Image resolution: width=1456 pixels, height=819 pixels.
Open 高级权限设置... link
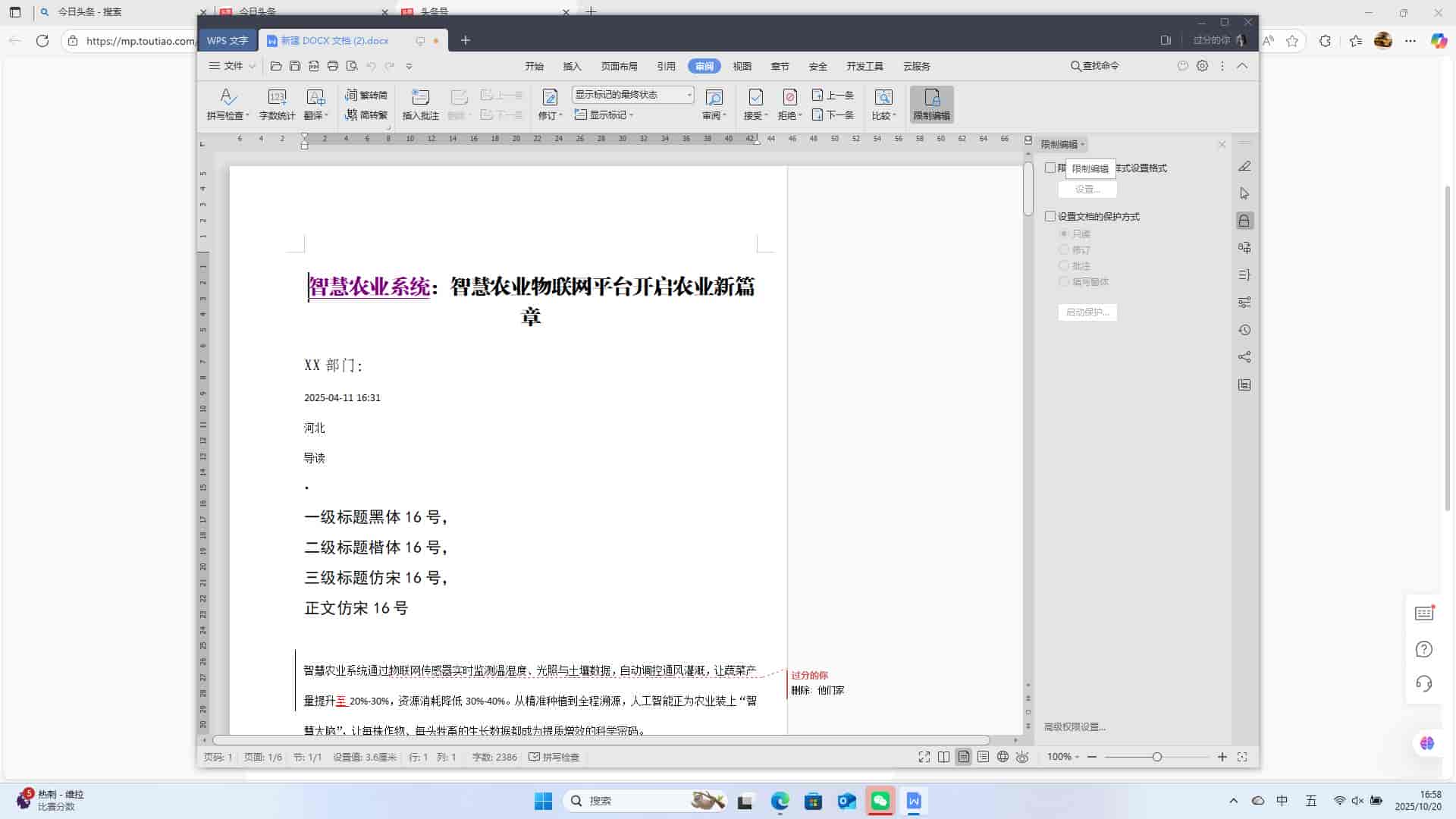tap(1075, 726)
